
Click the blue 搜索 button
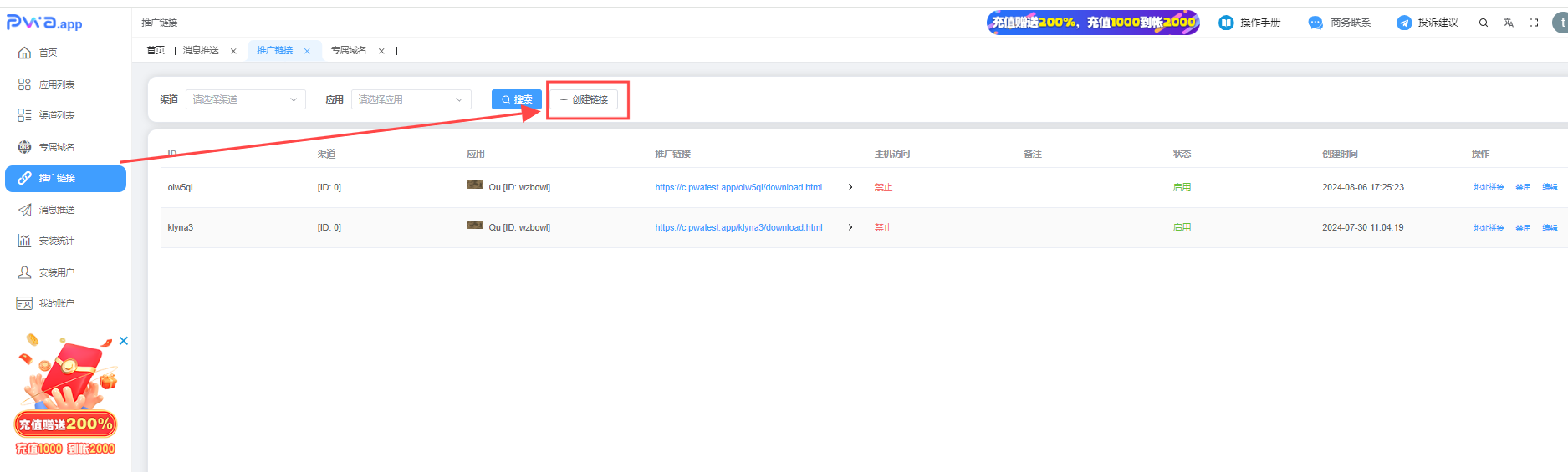point(517,99)
